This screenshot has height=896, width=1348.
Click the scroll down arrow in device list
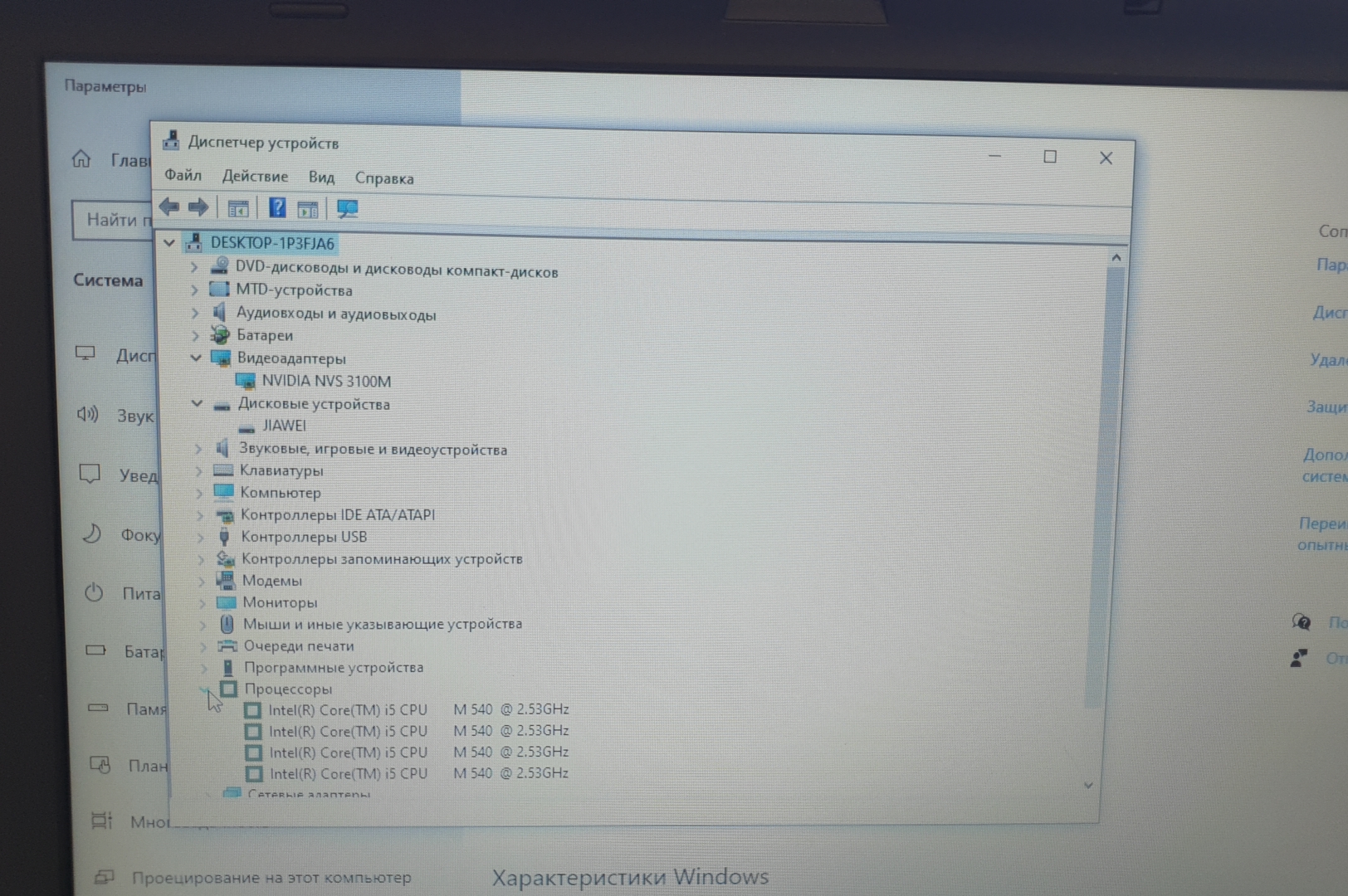point(1088,785)
